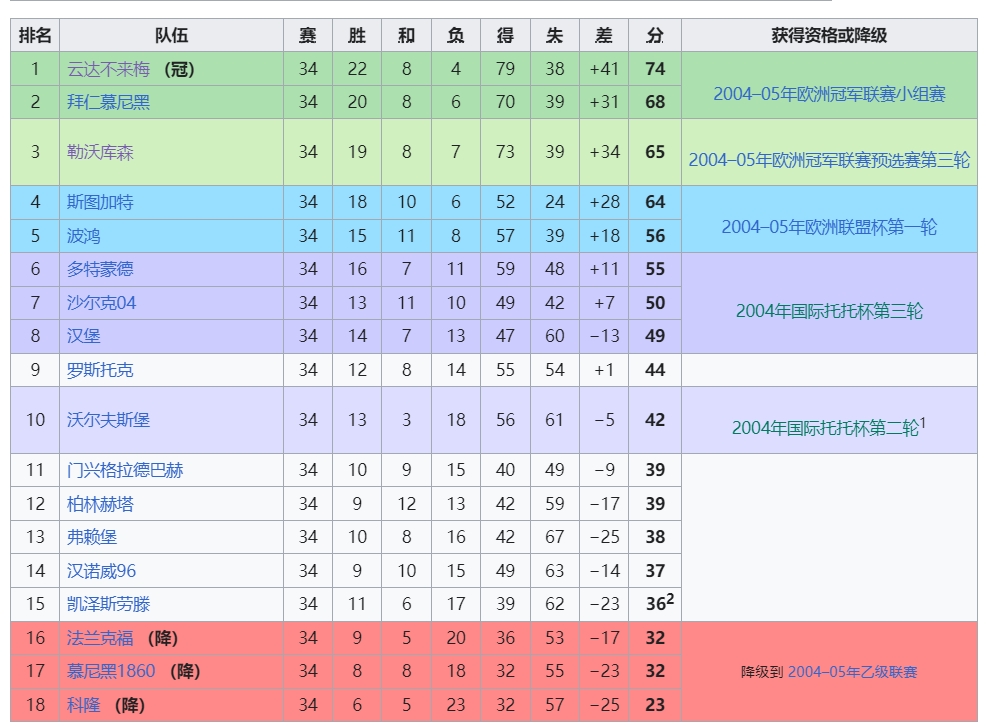Open 2004–05年欧洲冠军联赛小组赛 link
The image size is (986, 726).
click(x=829, y=94)
